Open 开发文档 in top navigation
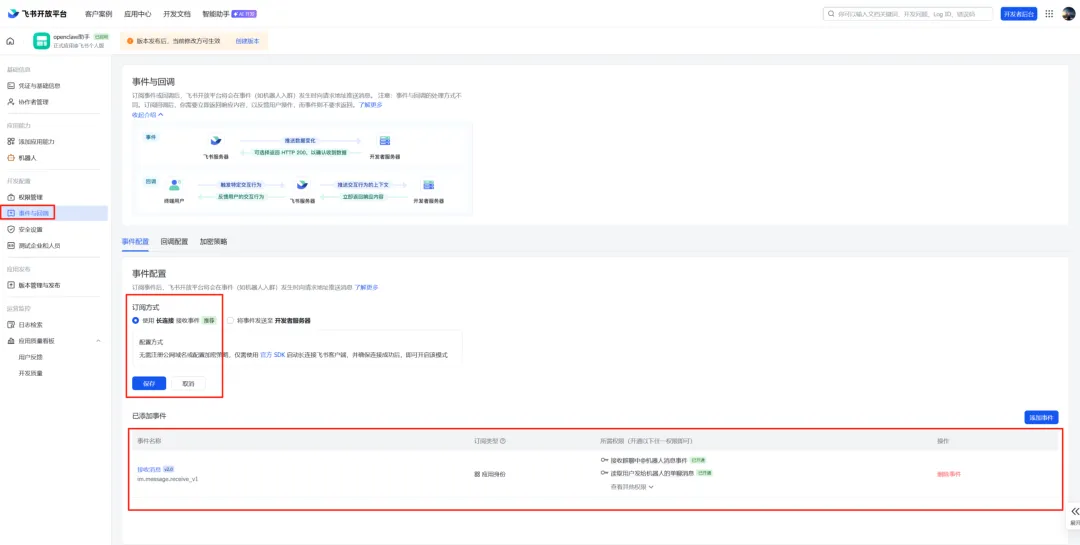The height and width of the screenshot is (545, 1080). pyautogui.click(x=177, y=14)
